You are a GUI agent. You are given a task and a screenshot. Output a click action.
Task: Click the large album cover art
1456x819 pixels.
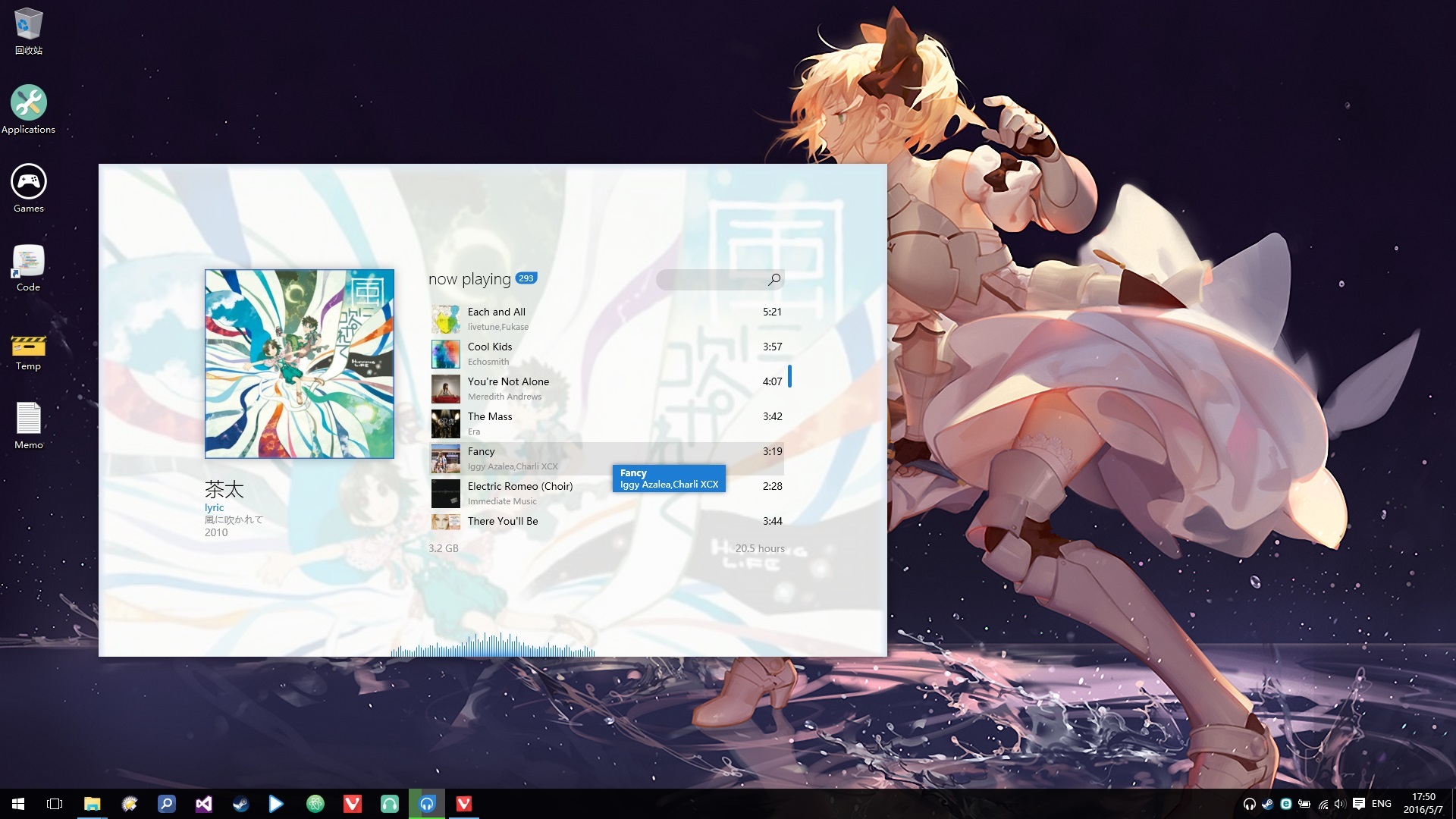(x=300, y=364)
